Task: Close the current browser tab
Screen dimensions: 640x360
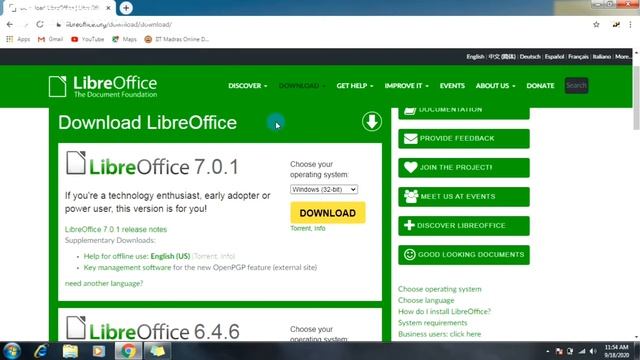Action: tap(109, 8)
